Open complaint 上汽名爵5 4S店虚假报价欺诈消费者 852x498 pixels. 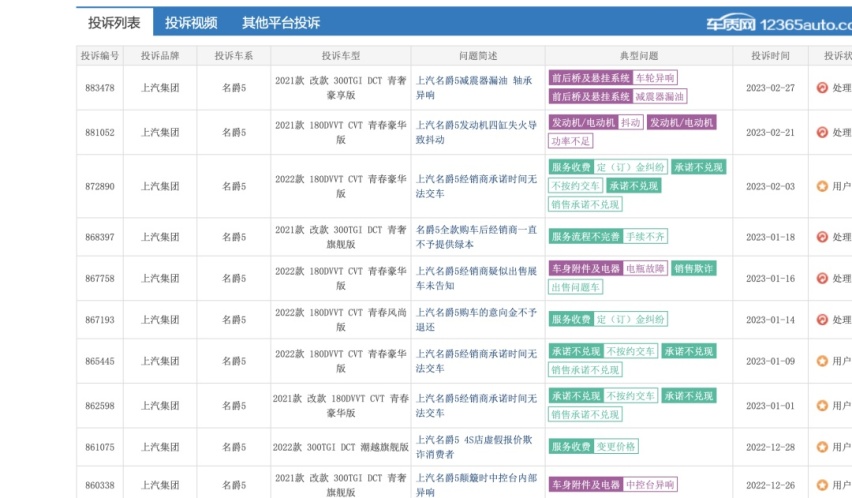pyautogui.click(x=474, y=447)
